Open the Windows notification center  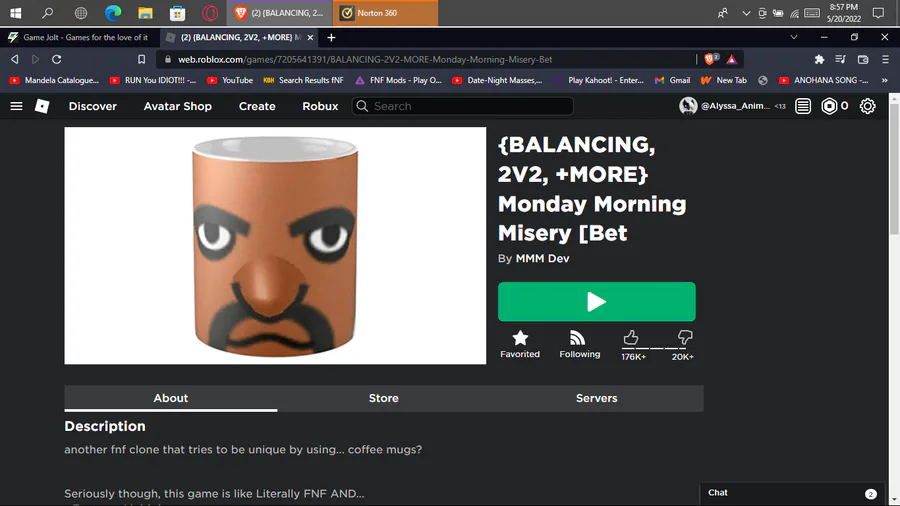[x=878, y=13]
